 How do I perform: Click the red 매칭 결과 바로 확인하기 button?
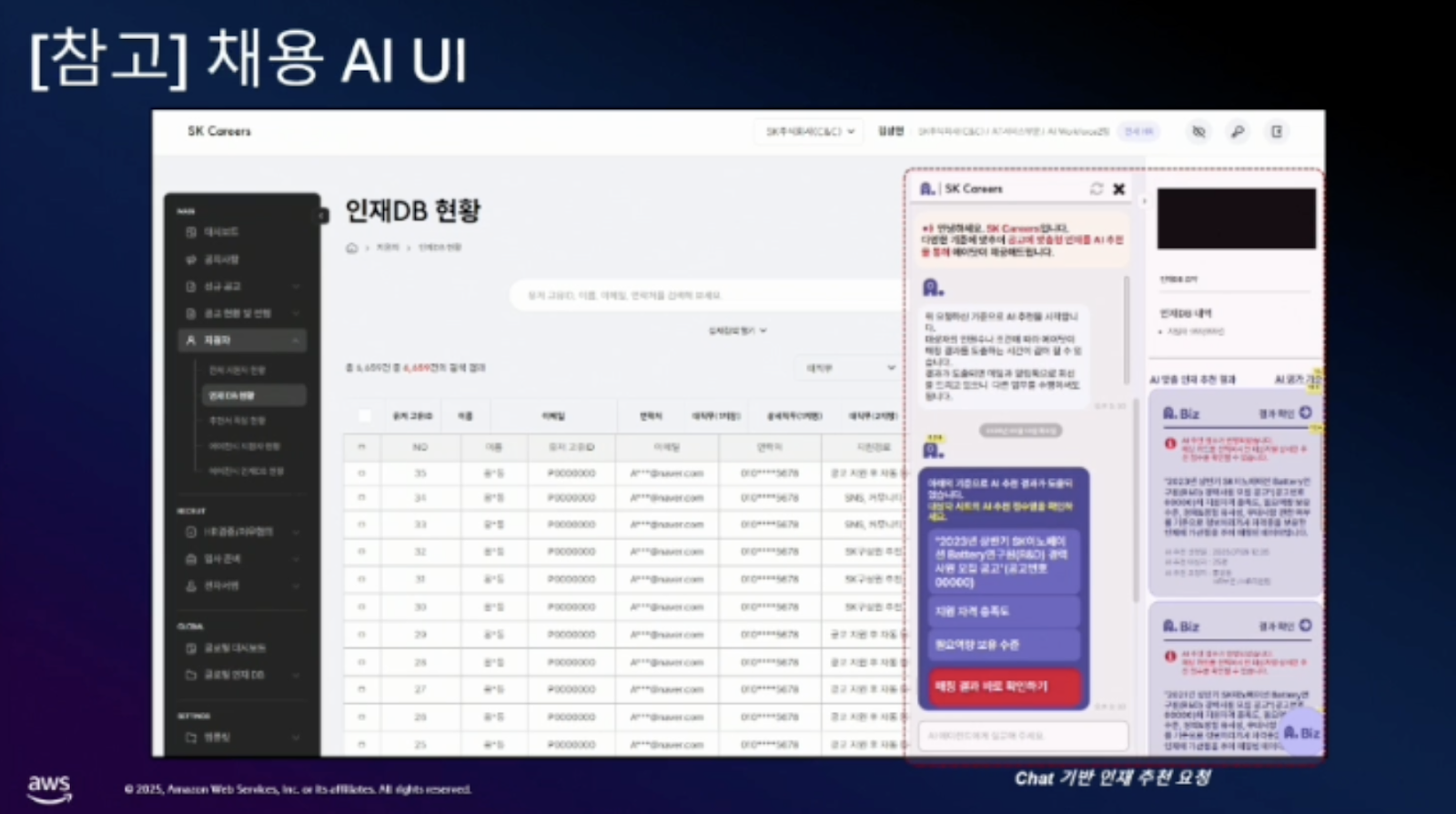1004,687
